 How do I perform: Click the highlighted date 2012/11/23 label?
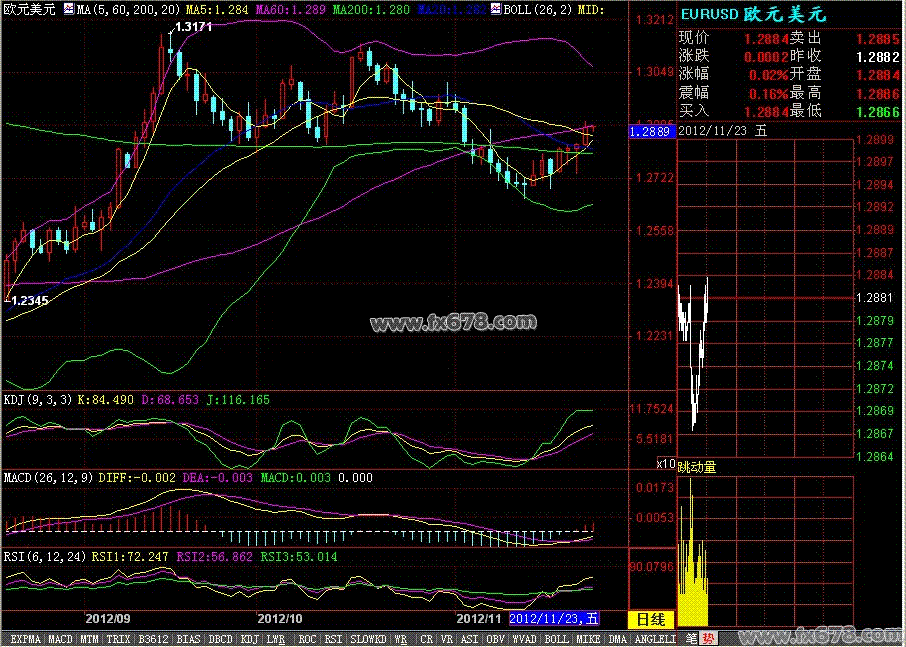pyautogui.click(x=554, y=619)
